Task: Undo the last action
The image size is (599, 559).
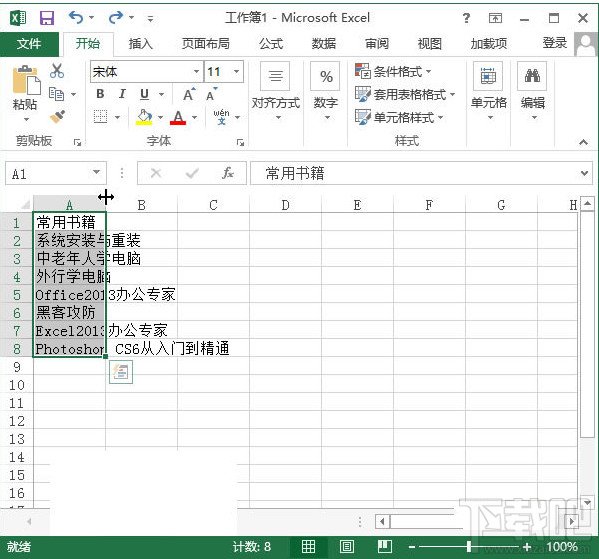Action: point(76,17)
